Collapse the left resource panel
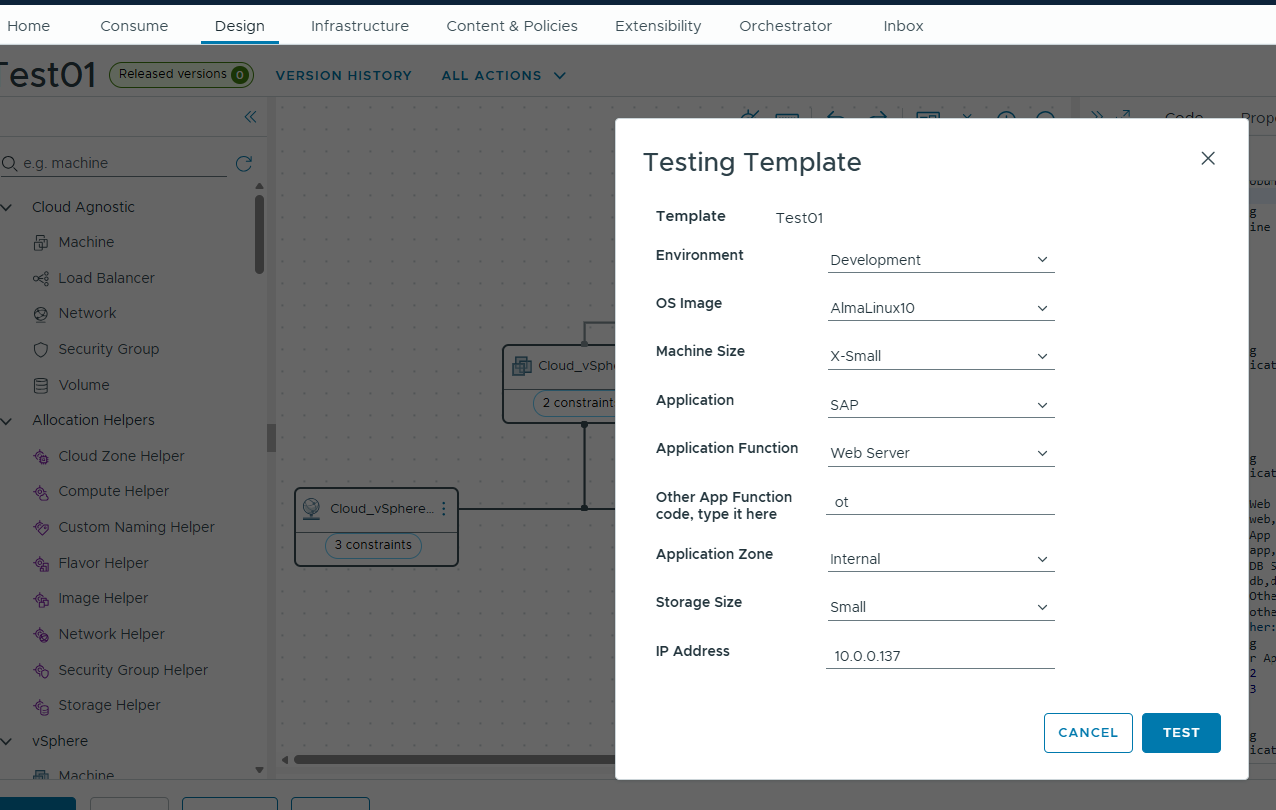Image resolution: width=1276 pixels, height=810 pixels. pos(250,117)
